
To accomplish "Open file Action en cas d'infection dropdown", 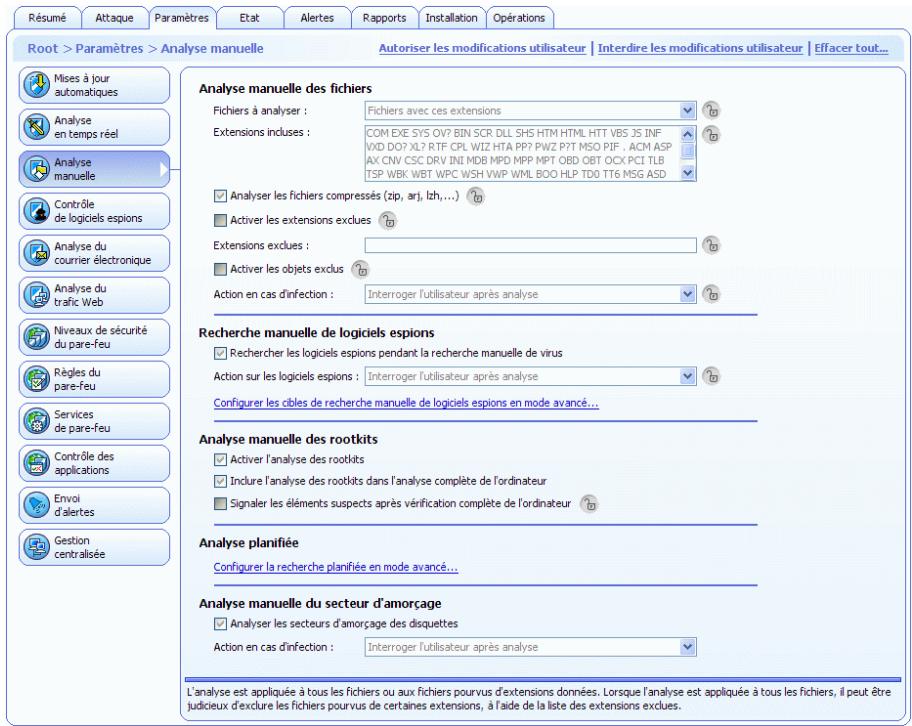I will [530, 294].
